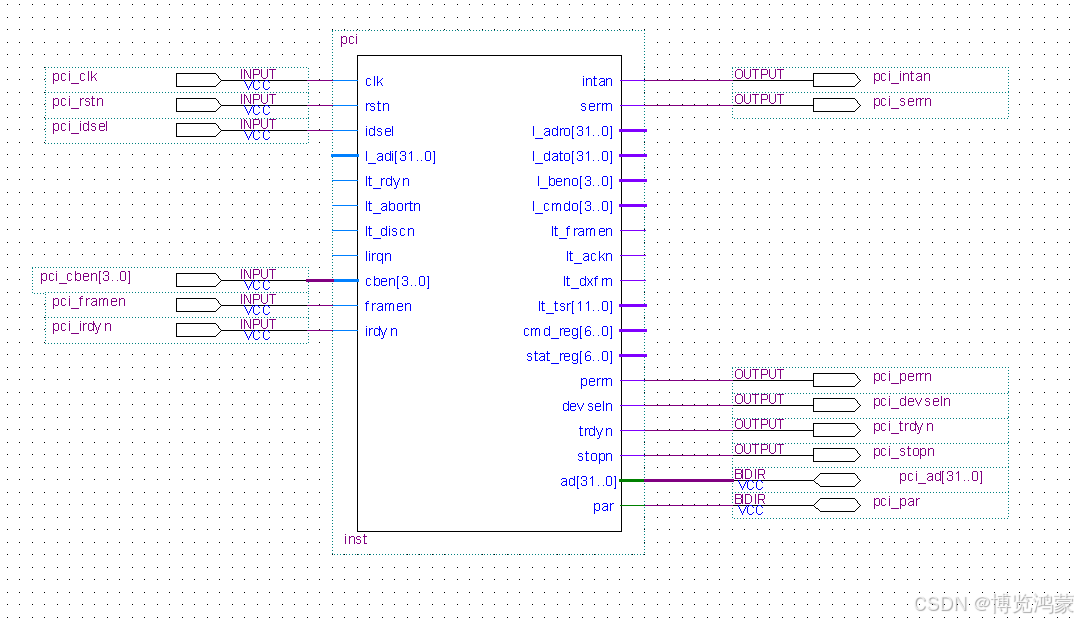Viewport: 1078px width, 621px height.
Task: Click the pci_ad[31..0] pin name label
Action: 940,477
